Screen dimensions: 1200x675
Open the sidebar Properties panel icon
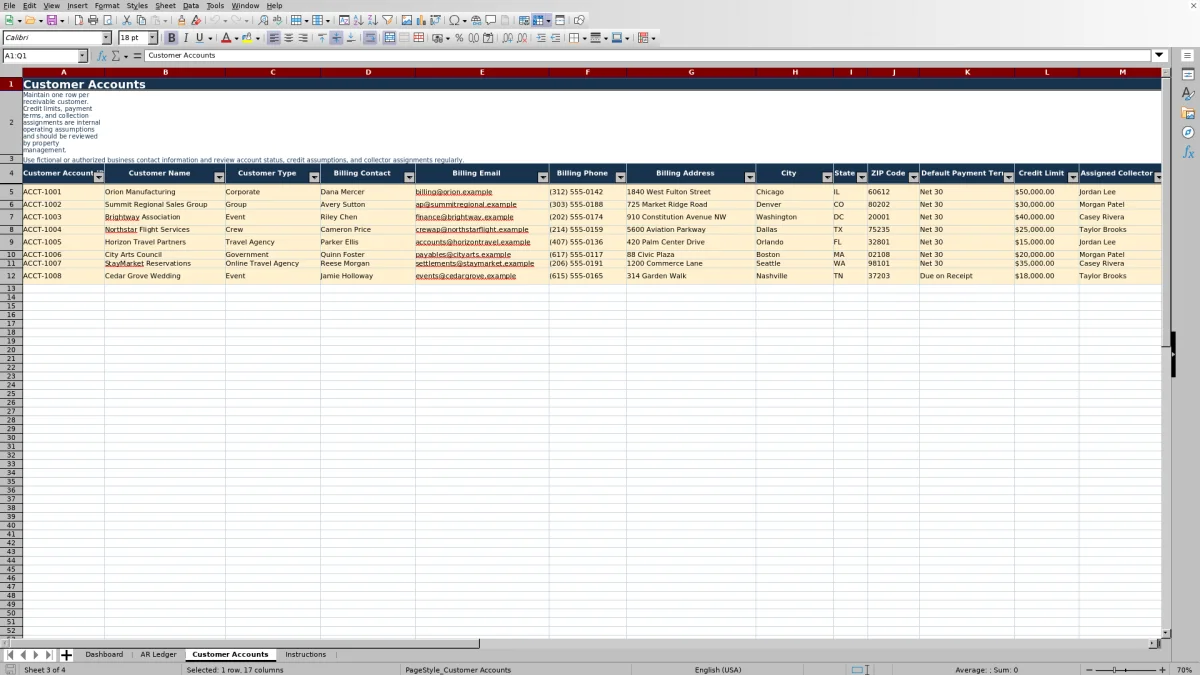1188,75
